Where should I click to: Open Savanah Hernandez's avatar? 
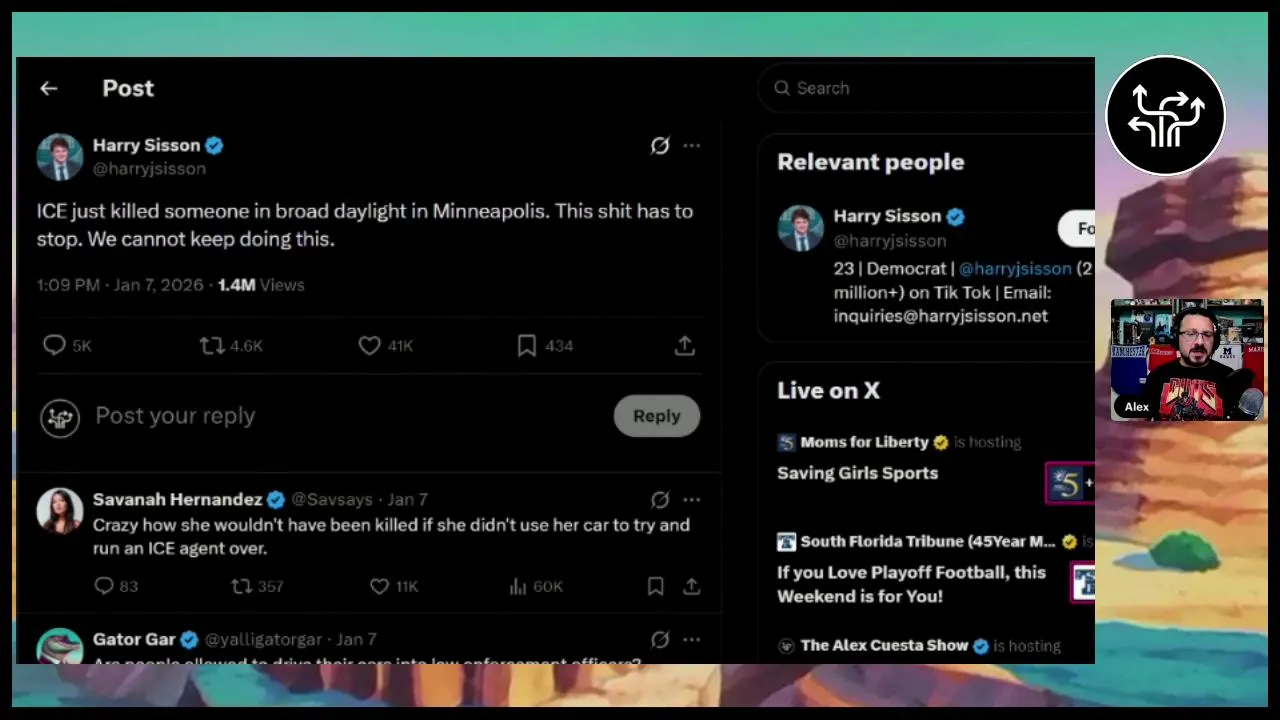pyautogui.click(x=59, y=511)
